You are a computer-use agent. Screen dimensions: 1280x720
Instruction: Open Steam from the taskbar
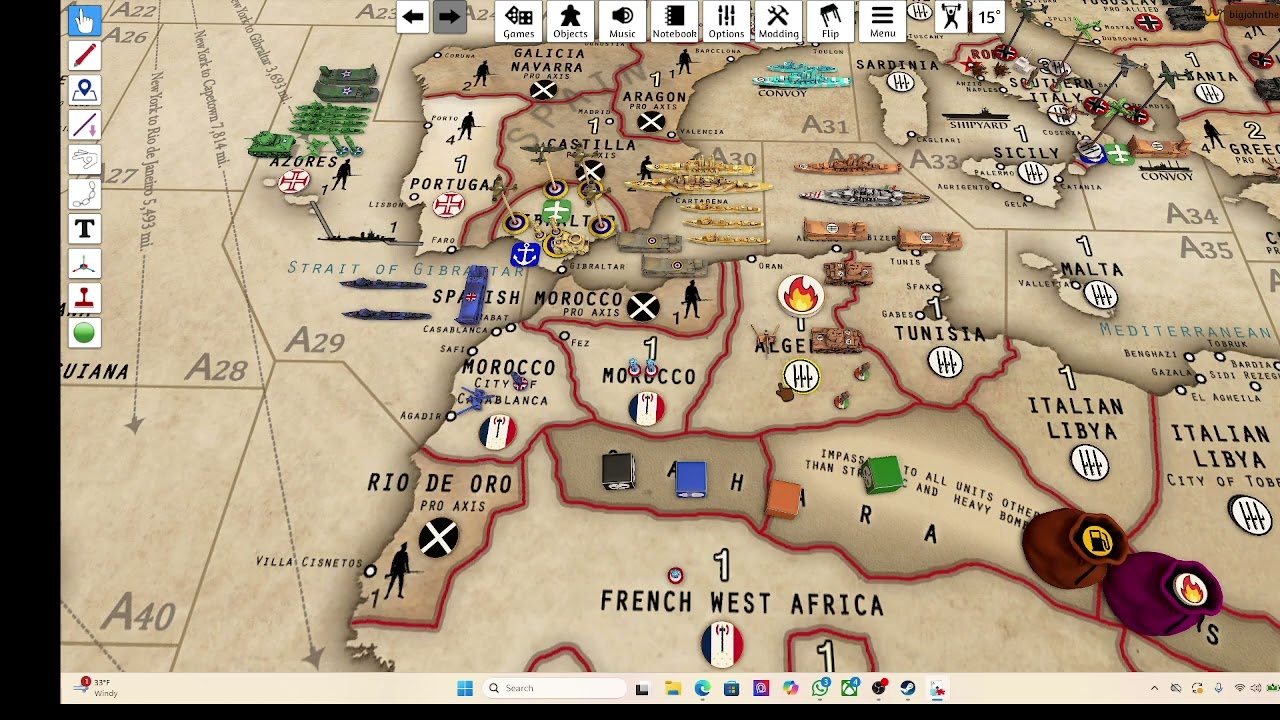tap(908, 688)
